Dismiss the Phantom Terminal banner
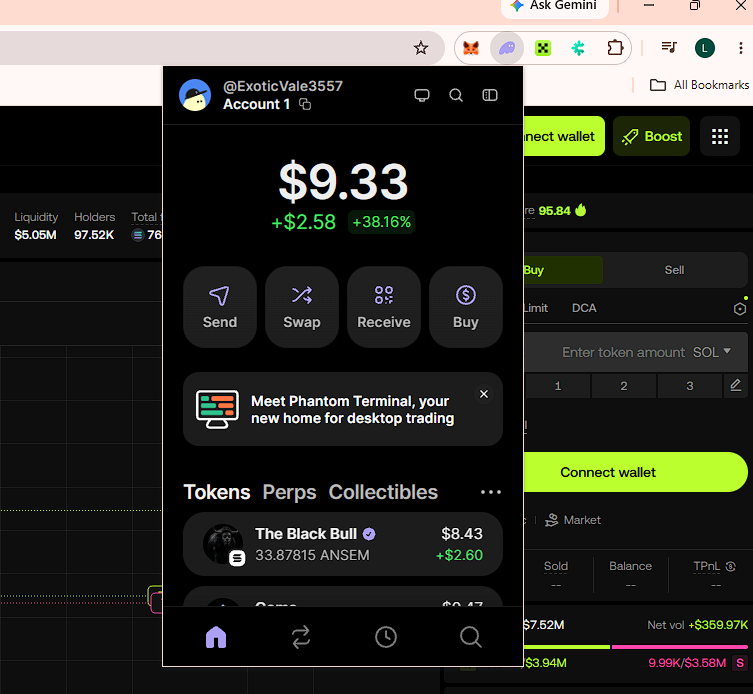 coord(484,394)
